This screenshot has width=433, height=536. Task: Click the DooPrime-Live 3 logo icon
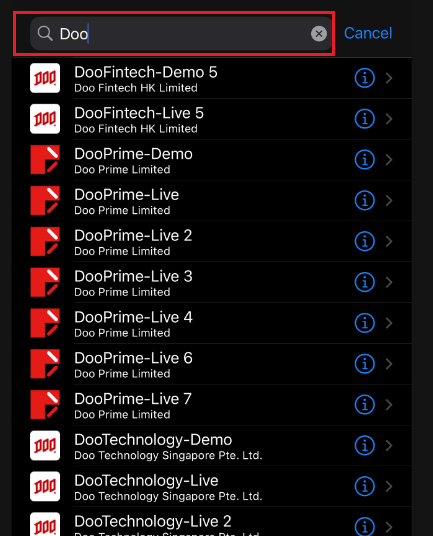[x=45, y=282]
